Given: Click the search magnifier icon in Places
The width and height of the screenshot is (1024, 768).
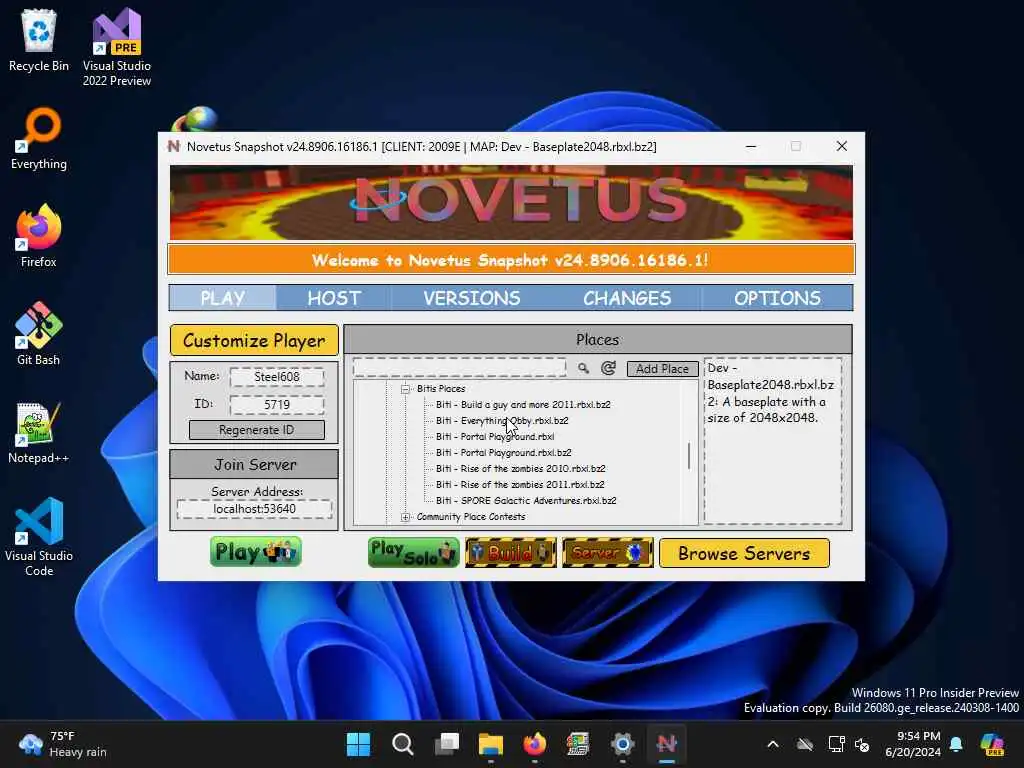Looking at the screenshot, I should coord(583,368).
